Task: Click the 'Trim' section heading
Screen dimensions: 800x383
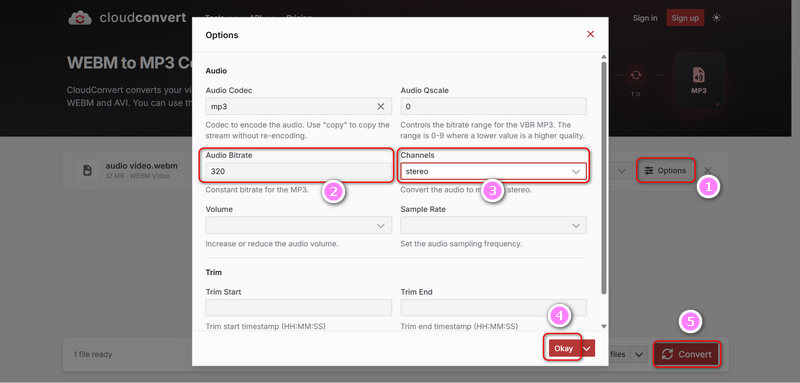Action: click(x=213, y=272)
